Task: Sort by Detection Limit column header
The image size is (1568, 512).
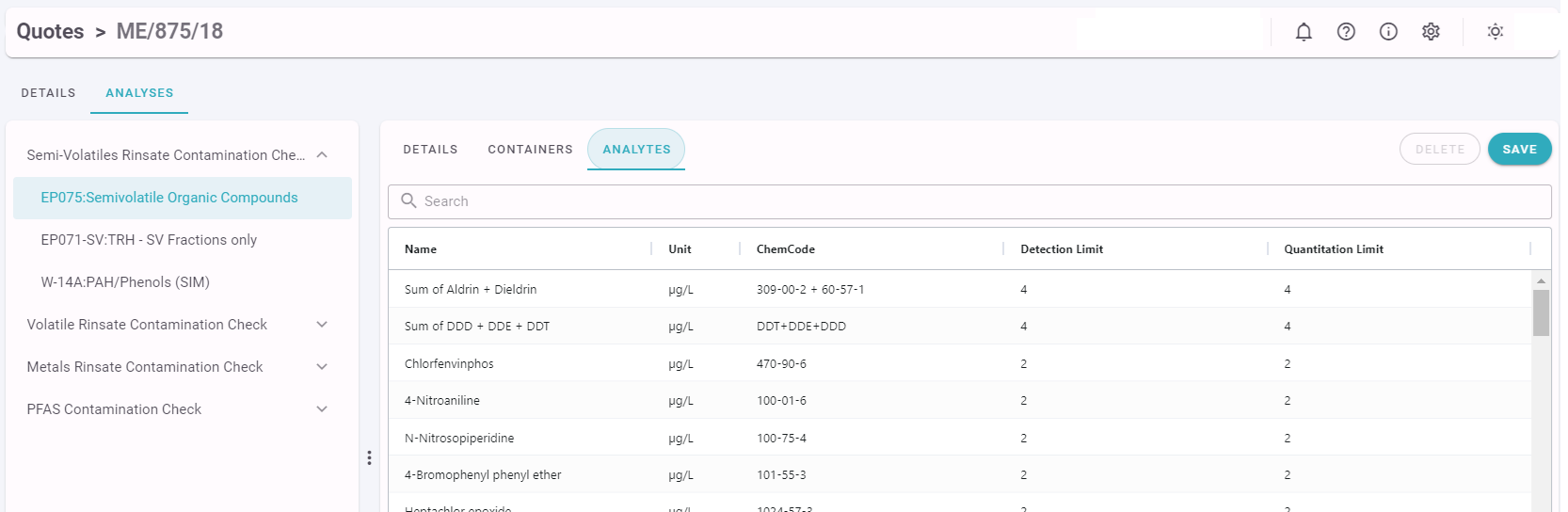Action: 1062,249
